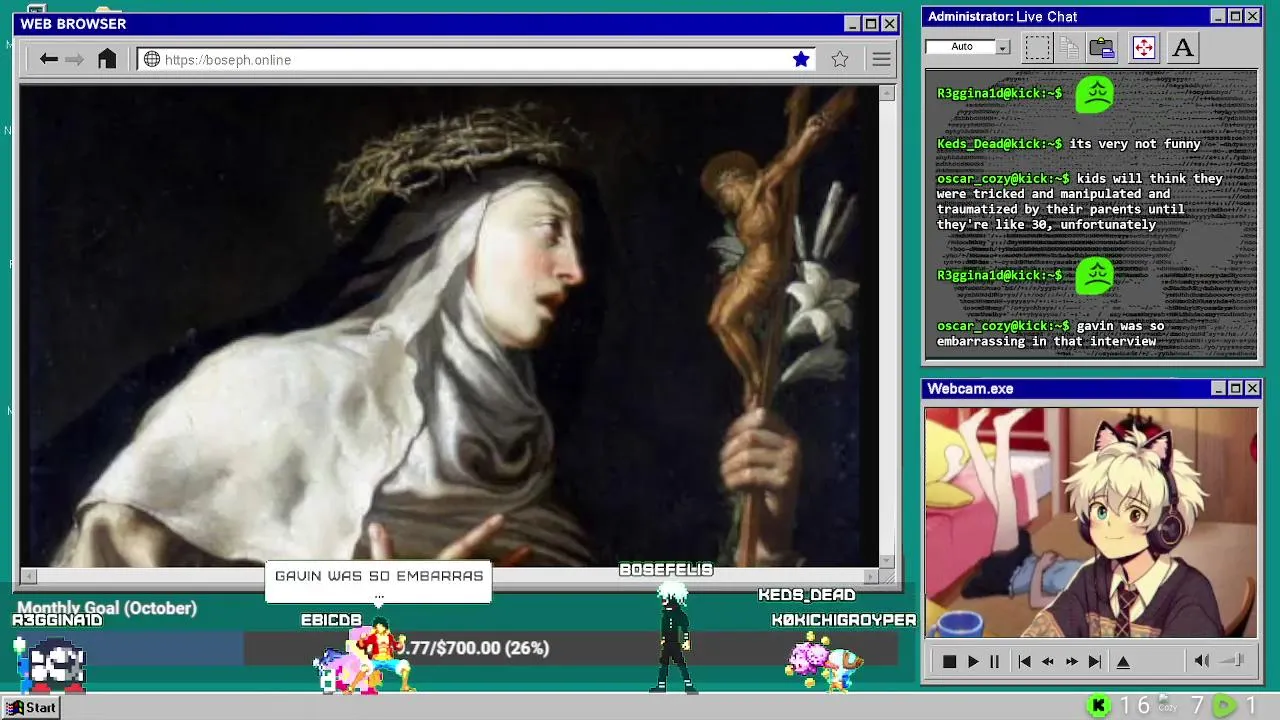The height and width of the screenshot is (720, 1280).
Task: Click the outlined favorites star icon
Action: tap(840, 59)
